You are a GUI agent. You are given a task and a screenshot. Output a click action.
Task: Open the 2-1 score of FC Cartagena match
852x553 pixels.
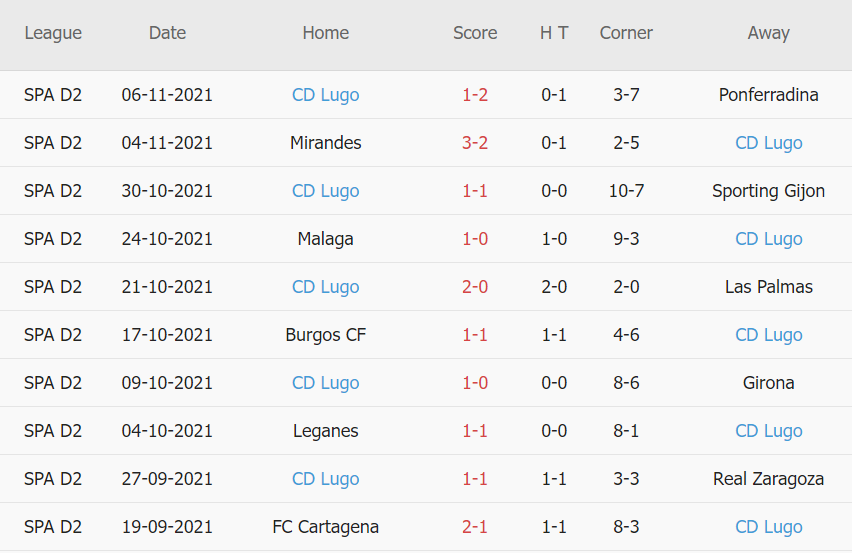475,527
